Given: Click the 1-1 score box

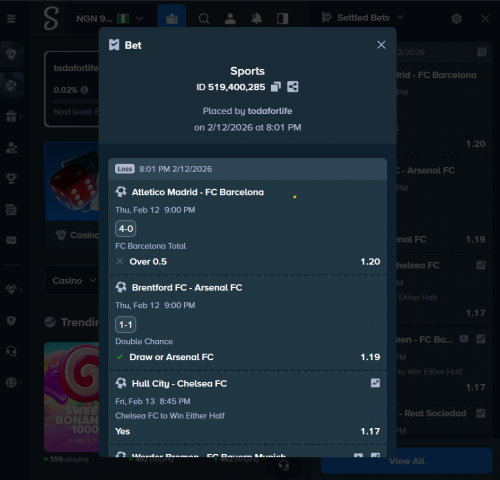Looking at the screenshot, I should [x=126, y=325].
